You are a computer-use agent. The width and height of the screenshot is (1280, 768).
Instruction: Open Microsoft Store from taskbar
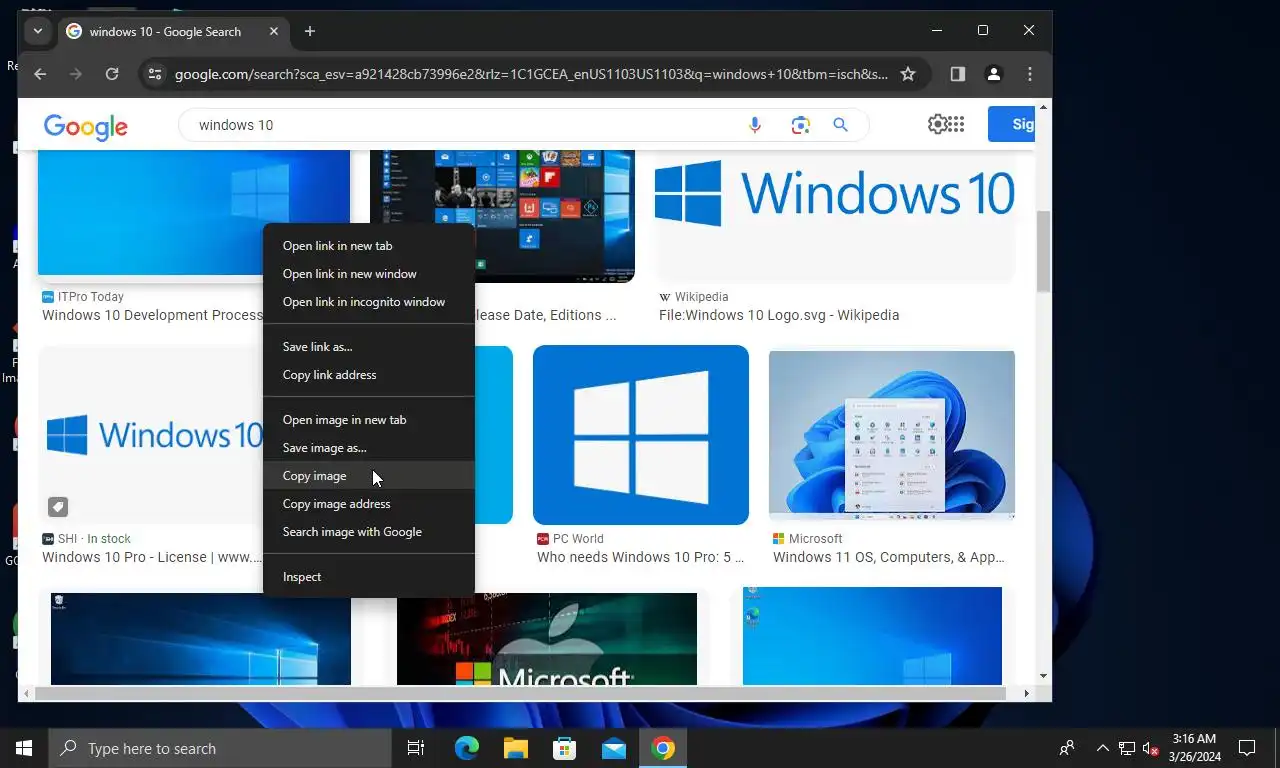565,748
